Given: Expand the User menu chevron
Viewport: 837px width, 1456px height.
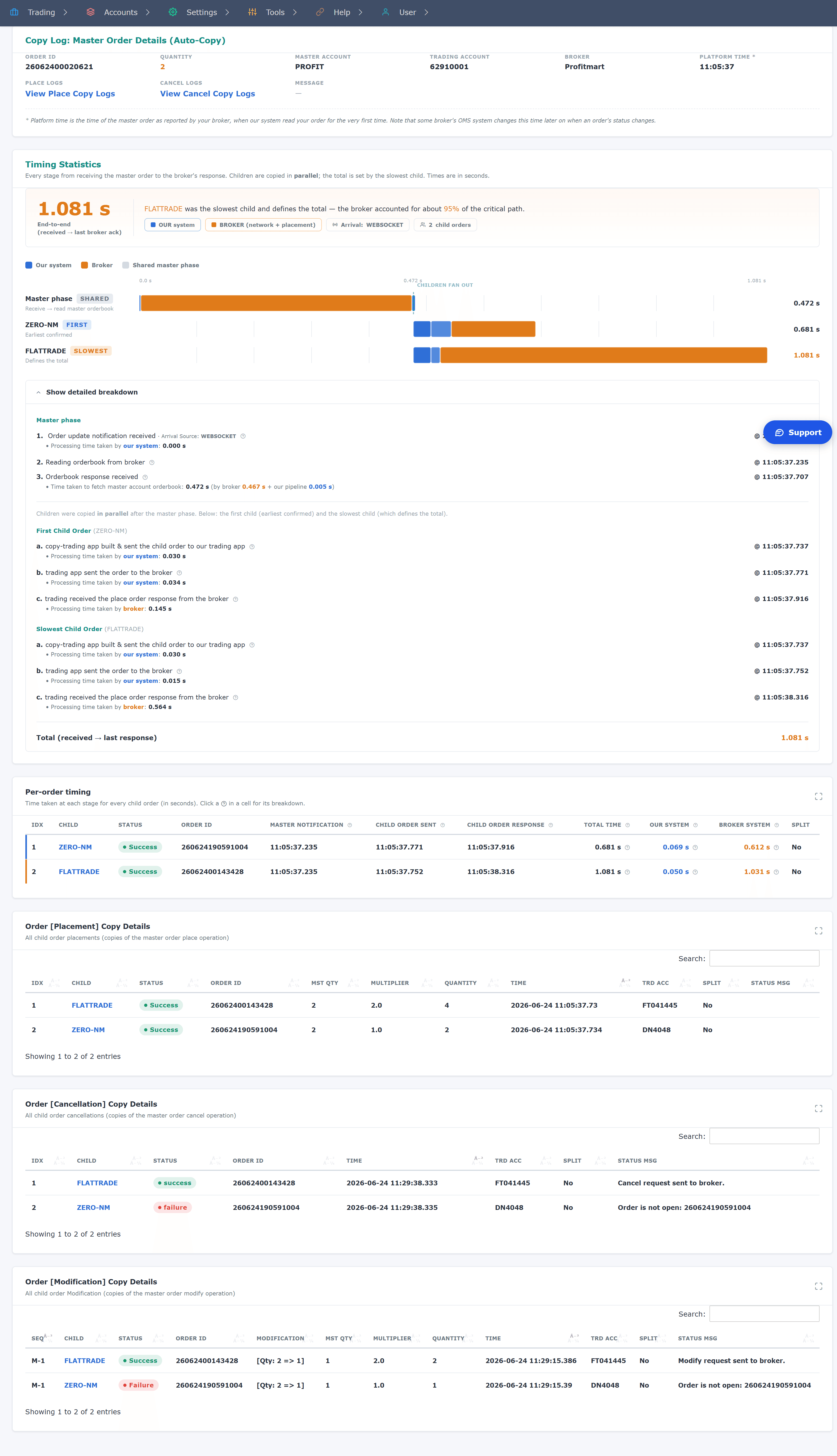Looking at the screenshot, I should pos(426,13).
